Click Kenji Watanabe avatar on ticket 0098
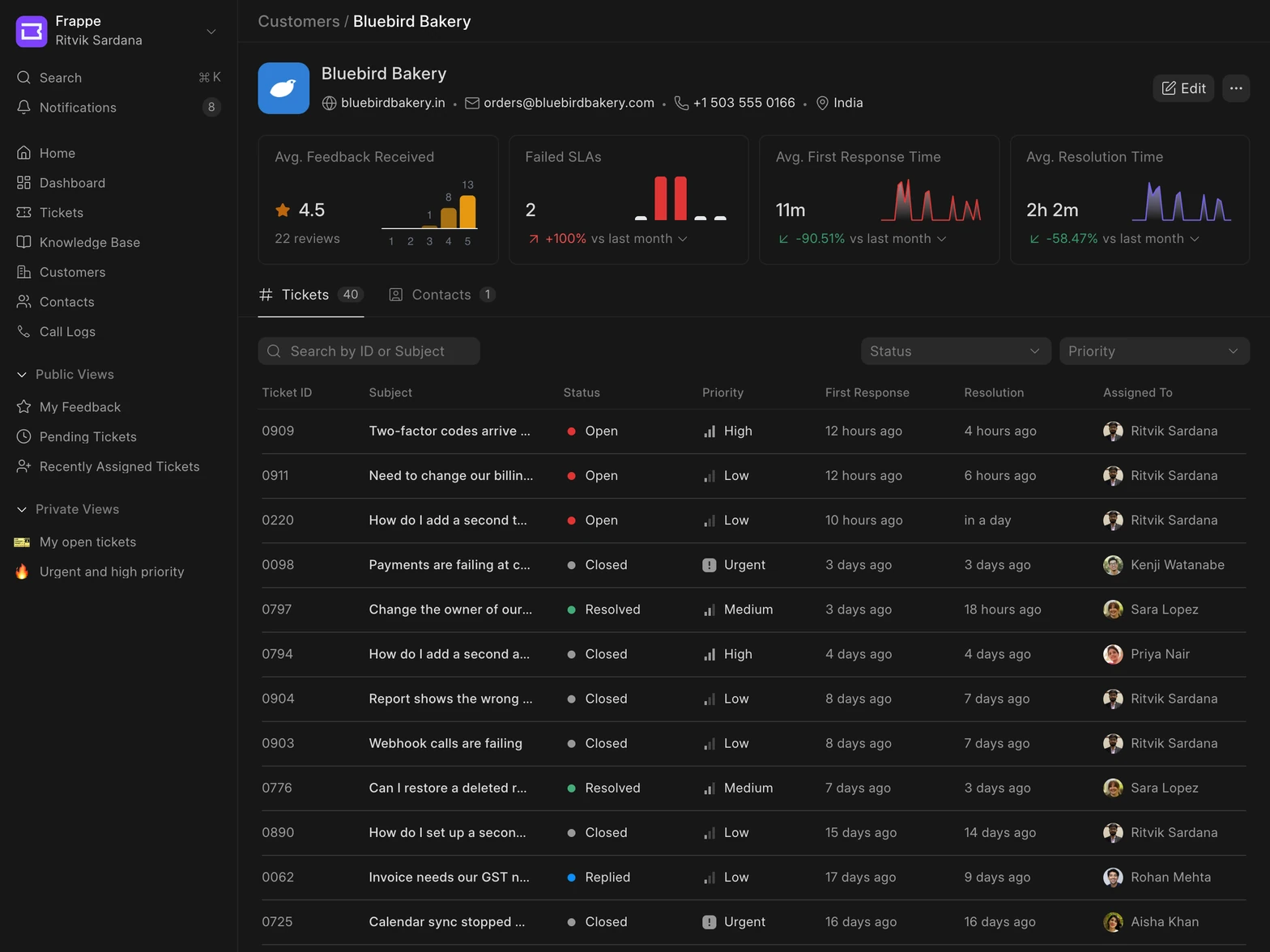The height and width of the screenshot is (952, 1270). 1113,565
